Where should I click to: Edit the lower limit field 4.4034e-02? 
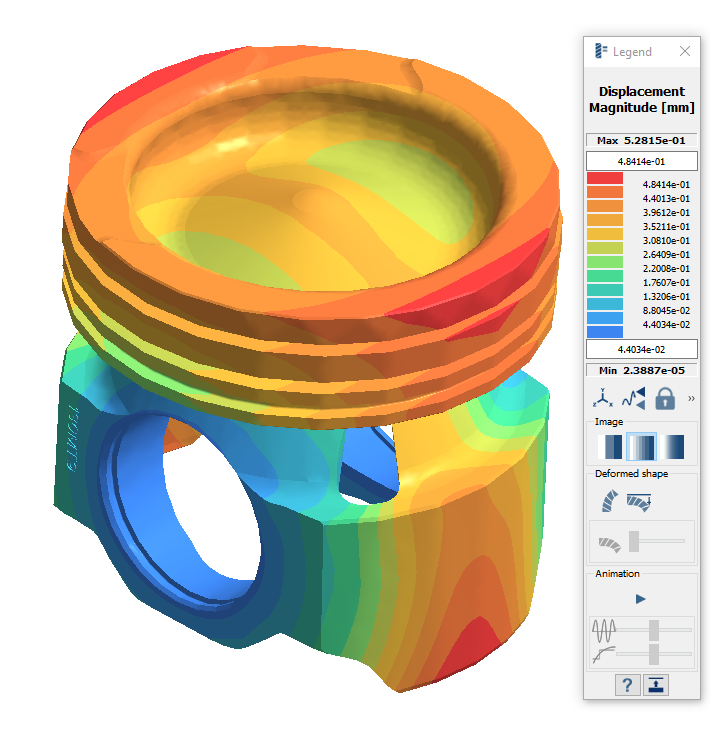(x=641, y=349)
